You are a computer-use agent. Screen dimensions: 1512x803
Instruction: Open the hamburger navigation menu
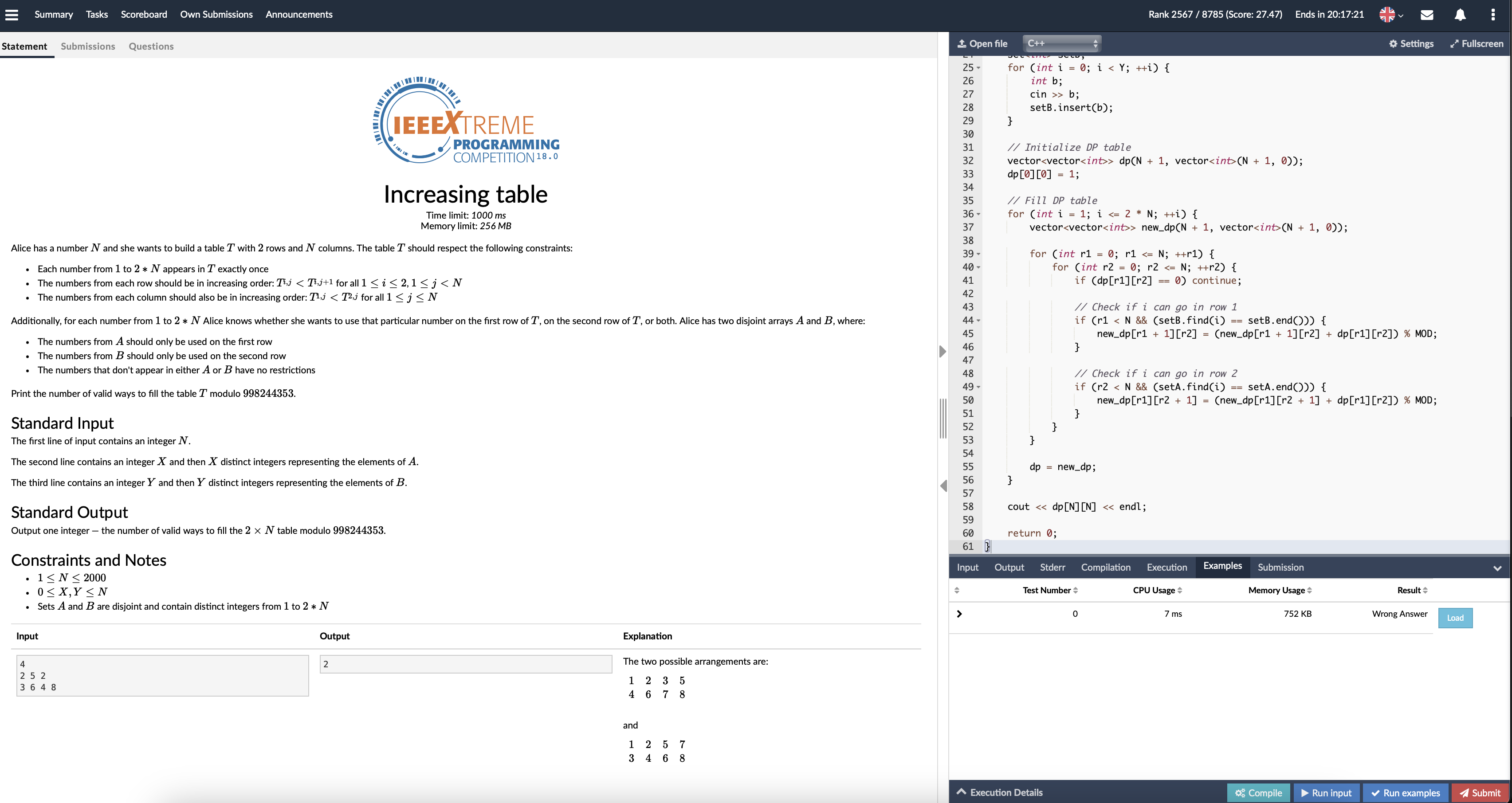pyautogui.click(x=12, y=15)
